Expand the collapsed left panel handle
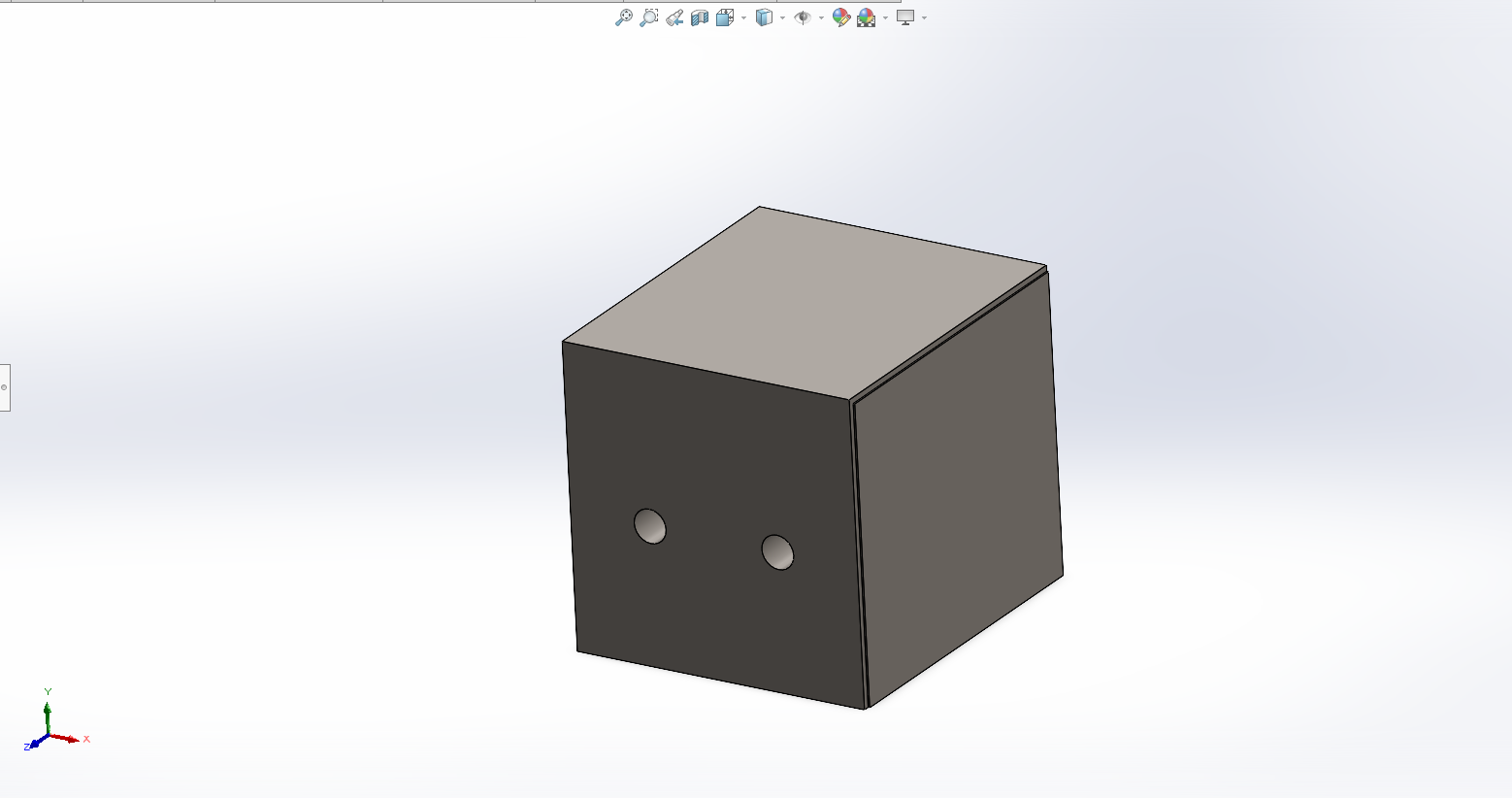 pyautogui.click(x=5, y=387)
